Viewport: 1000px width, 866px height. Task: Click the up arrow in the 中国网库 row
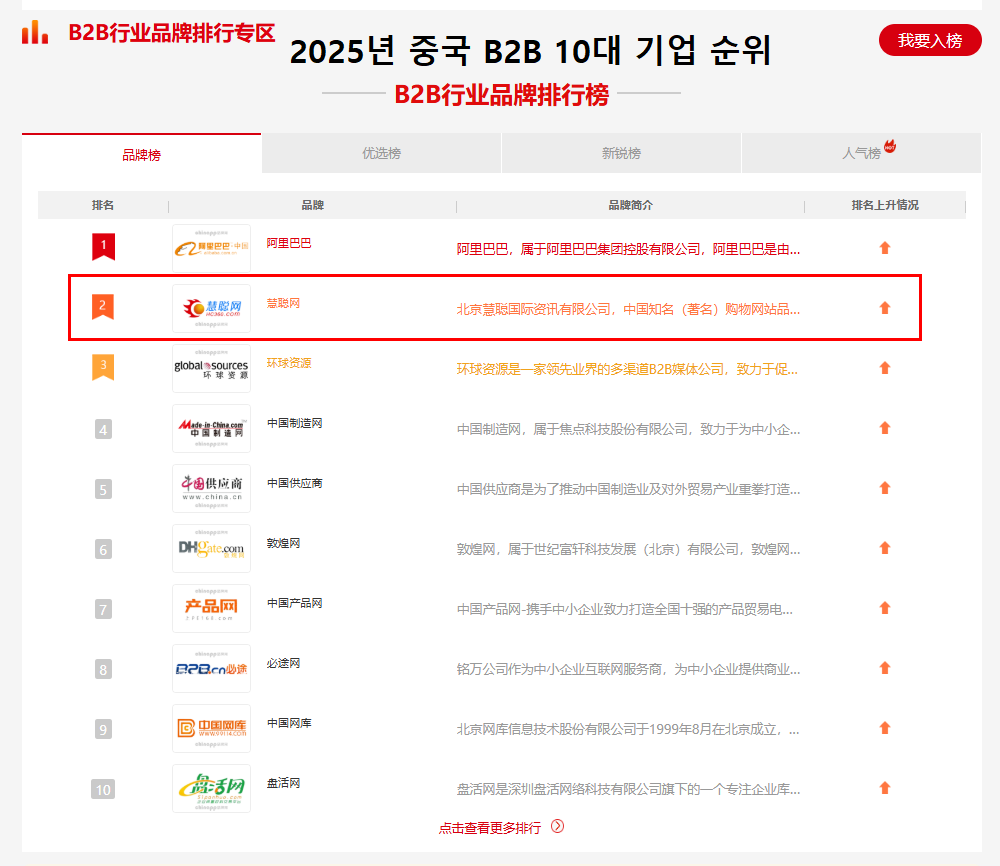point(885,728)
